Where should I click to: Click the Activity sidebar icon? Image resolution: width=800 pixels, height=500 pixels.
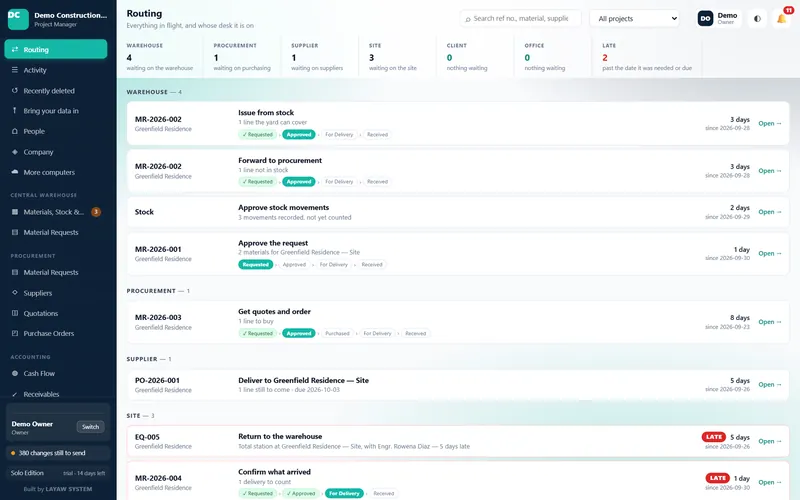coord(15,70)
